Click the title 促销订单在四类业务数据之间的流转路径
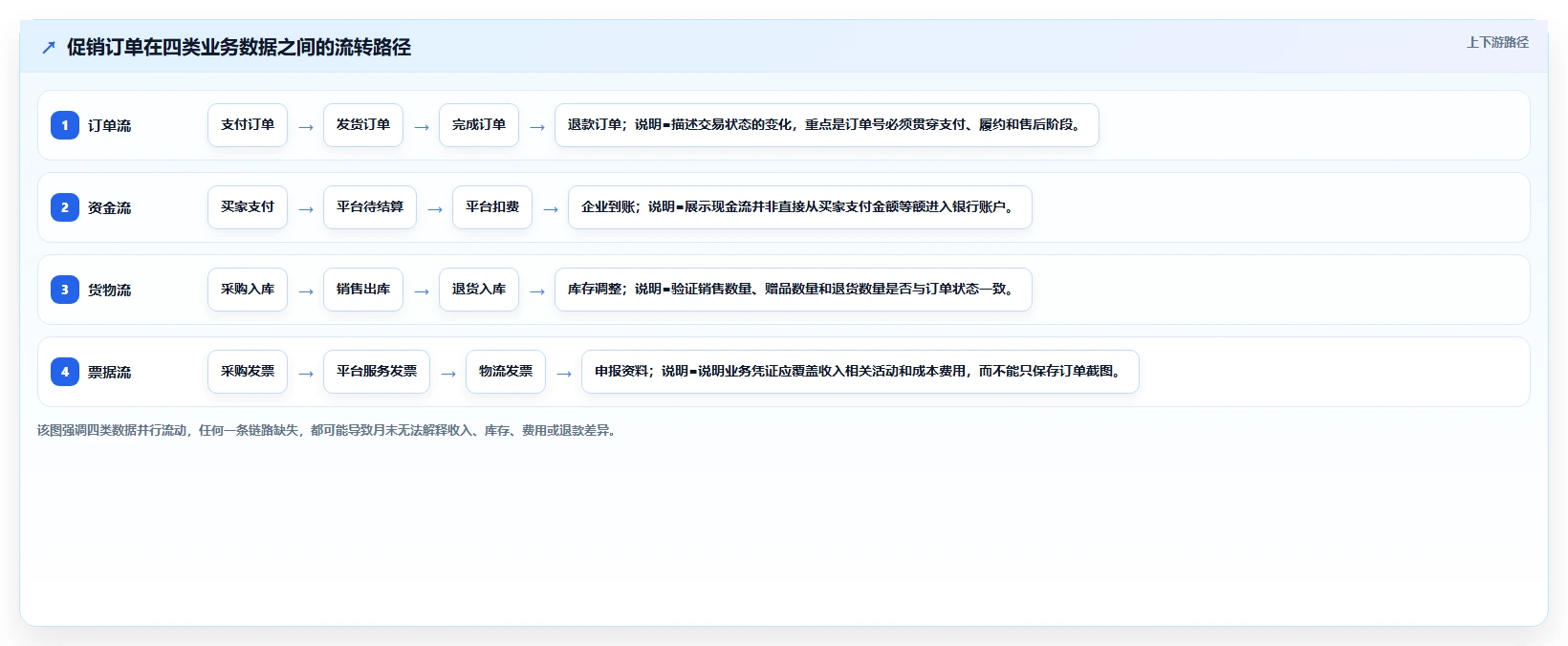The height and width of the screenshot is (646, 1568). 239,47
